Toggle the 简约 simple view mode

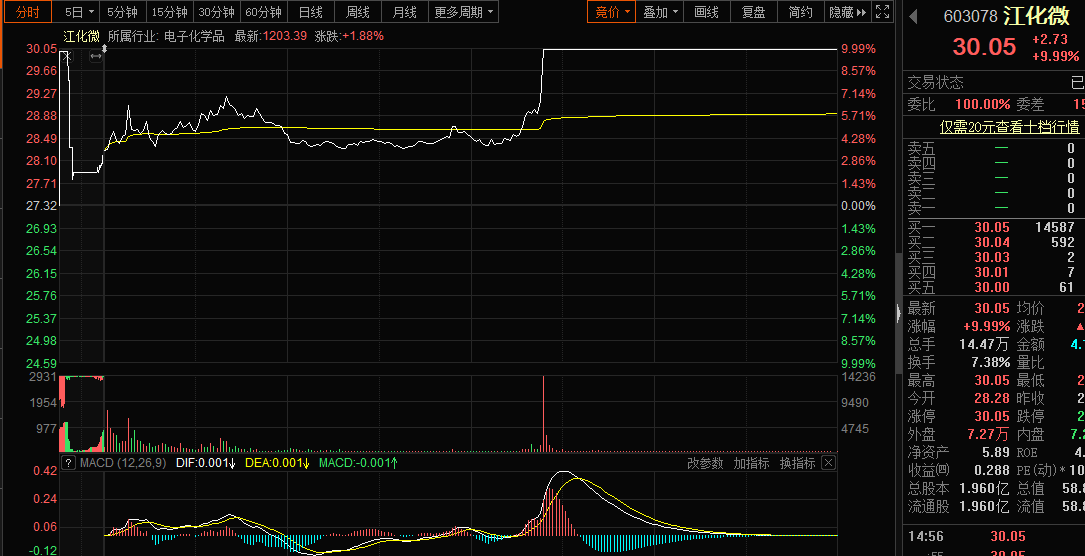(800, 12)
